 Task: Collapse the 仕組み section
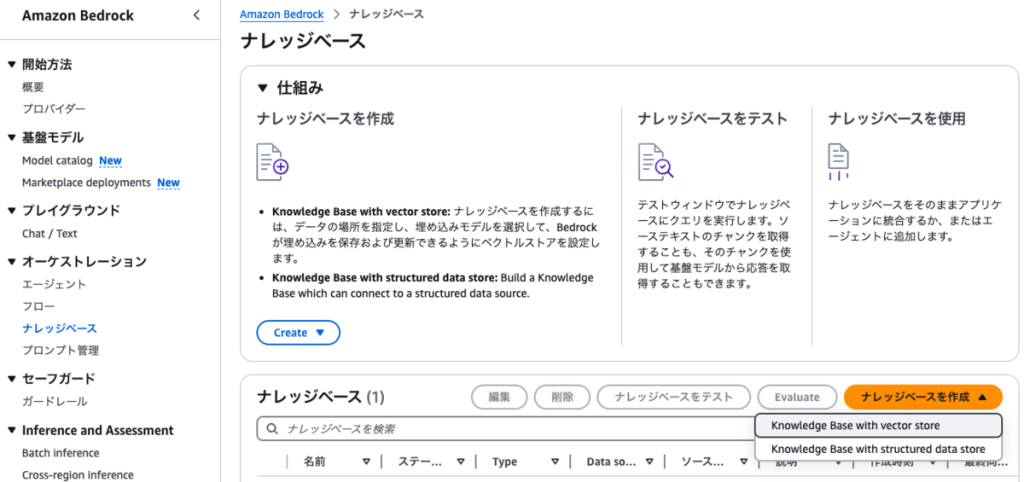264,88
